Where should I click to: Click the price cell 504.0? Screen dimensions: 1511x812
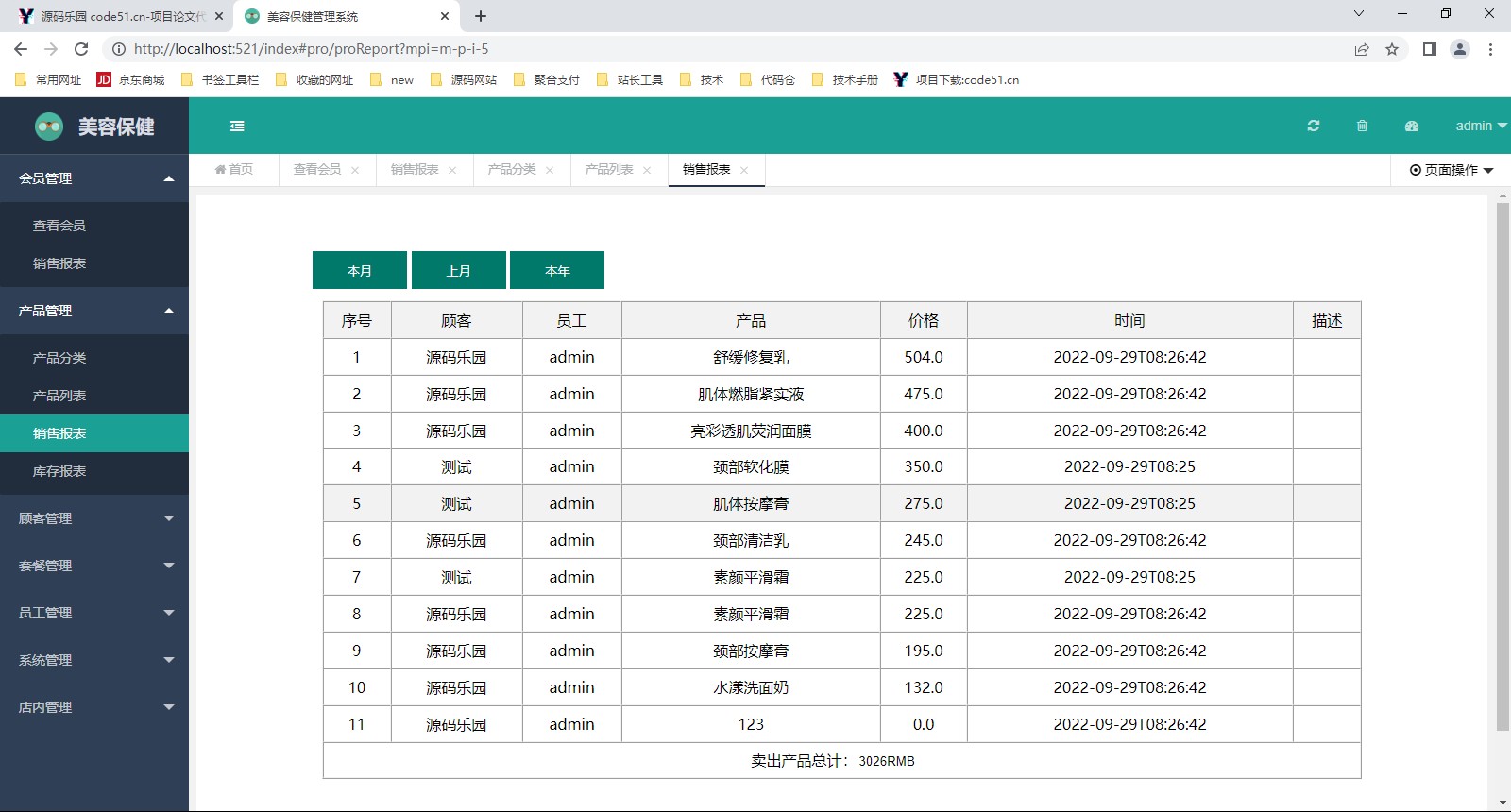[924, 357]
